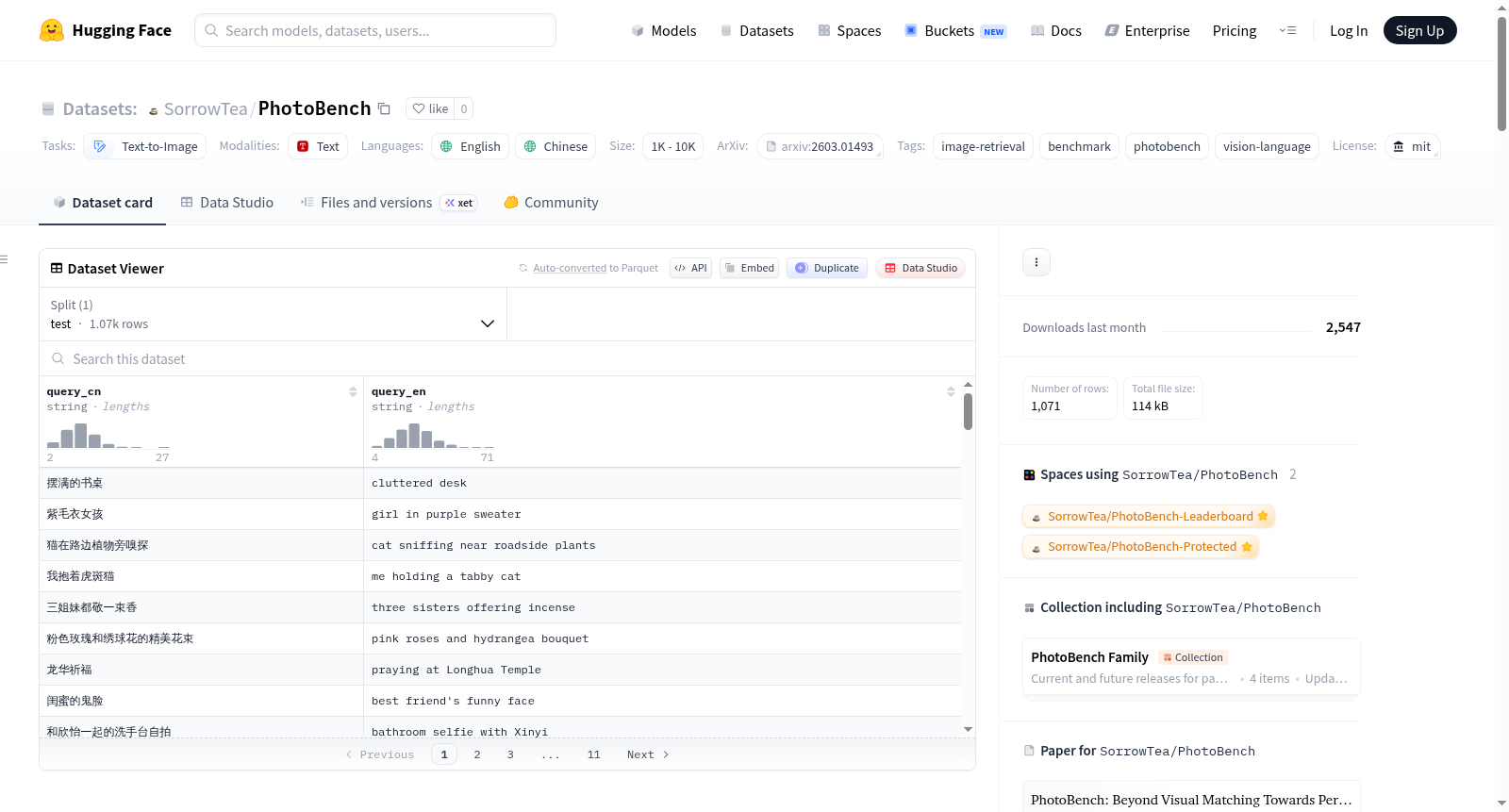Image resolution: width=1509 pixels, height=812 pixels.
Task: Open the SorrowTea/PhotoBench-Leaderboard space
Action: pyautogui.click(x=1149, y=517)
